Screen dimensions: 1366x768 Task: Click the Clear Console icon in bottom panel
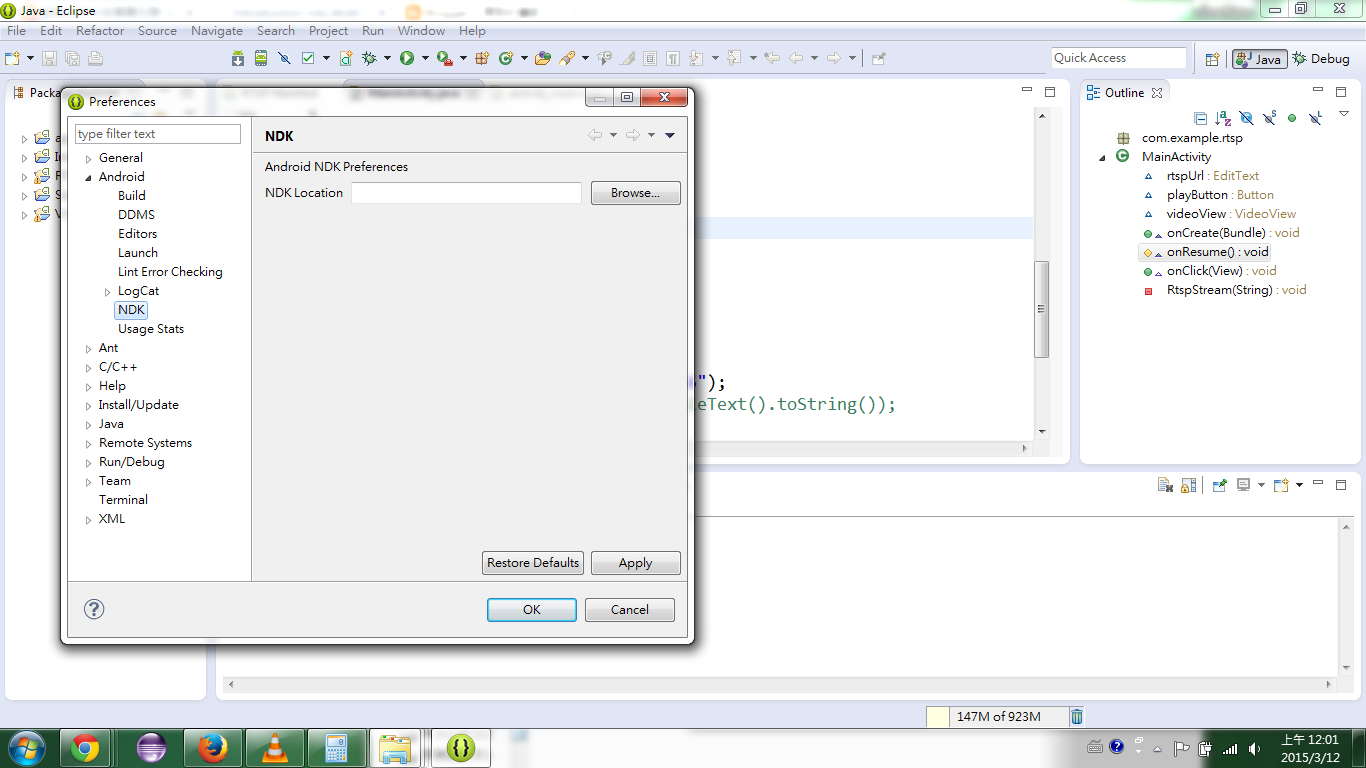[x=1165, y=485]
